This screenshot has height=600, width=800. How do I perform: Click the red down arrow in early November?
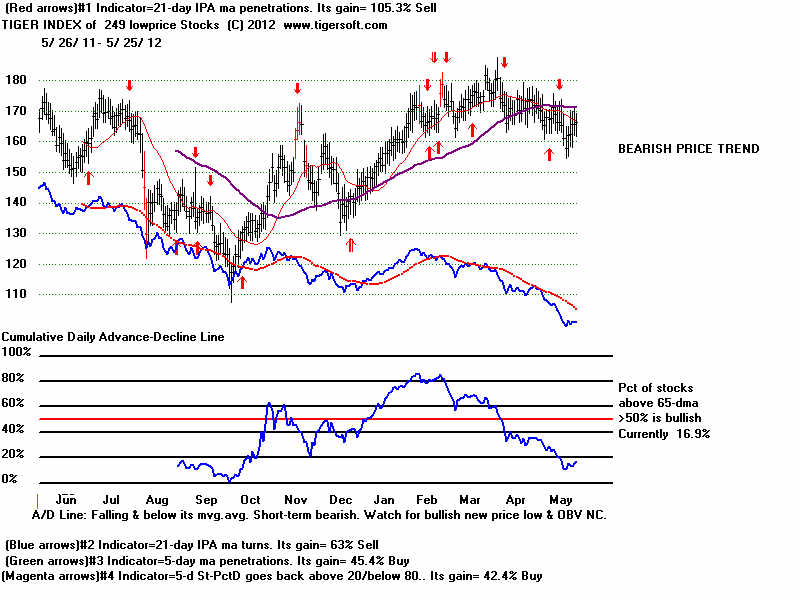pyautogui.click(x=297, y=89)
